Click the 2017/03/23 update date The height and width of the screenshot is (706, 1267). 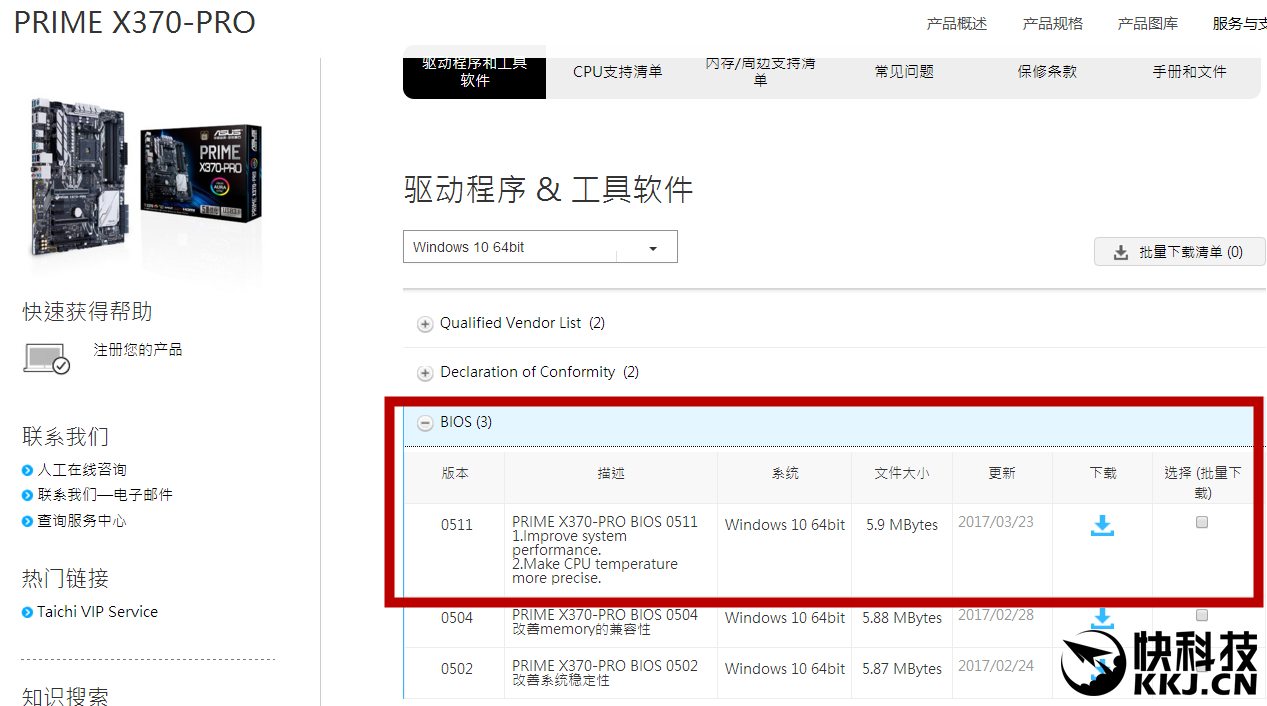pos(996,521)
